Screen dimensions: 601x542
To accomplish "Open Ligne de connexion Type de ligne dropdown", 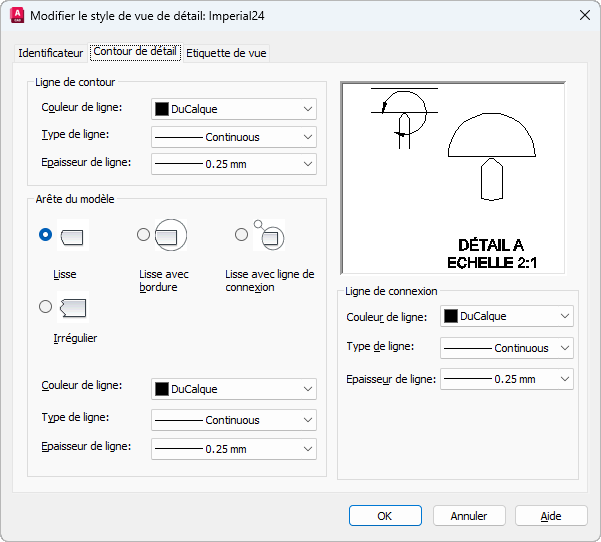I will click(x=507, y=348).
